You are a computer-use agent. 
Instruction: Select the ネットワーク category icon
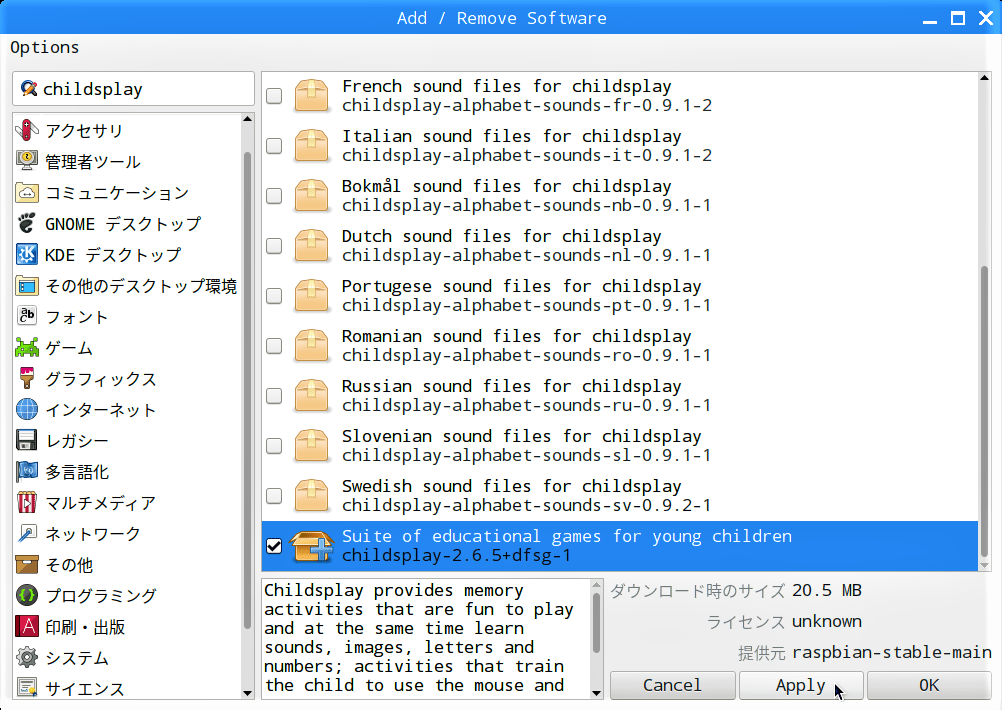click(x=27, y=534)
